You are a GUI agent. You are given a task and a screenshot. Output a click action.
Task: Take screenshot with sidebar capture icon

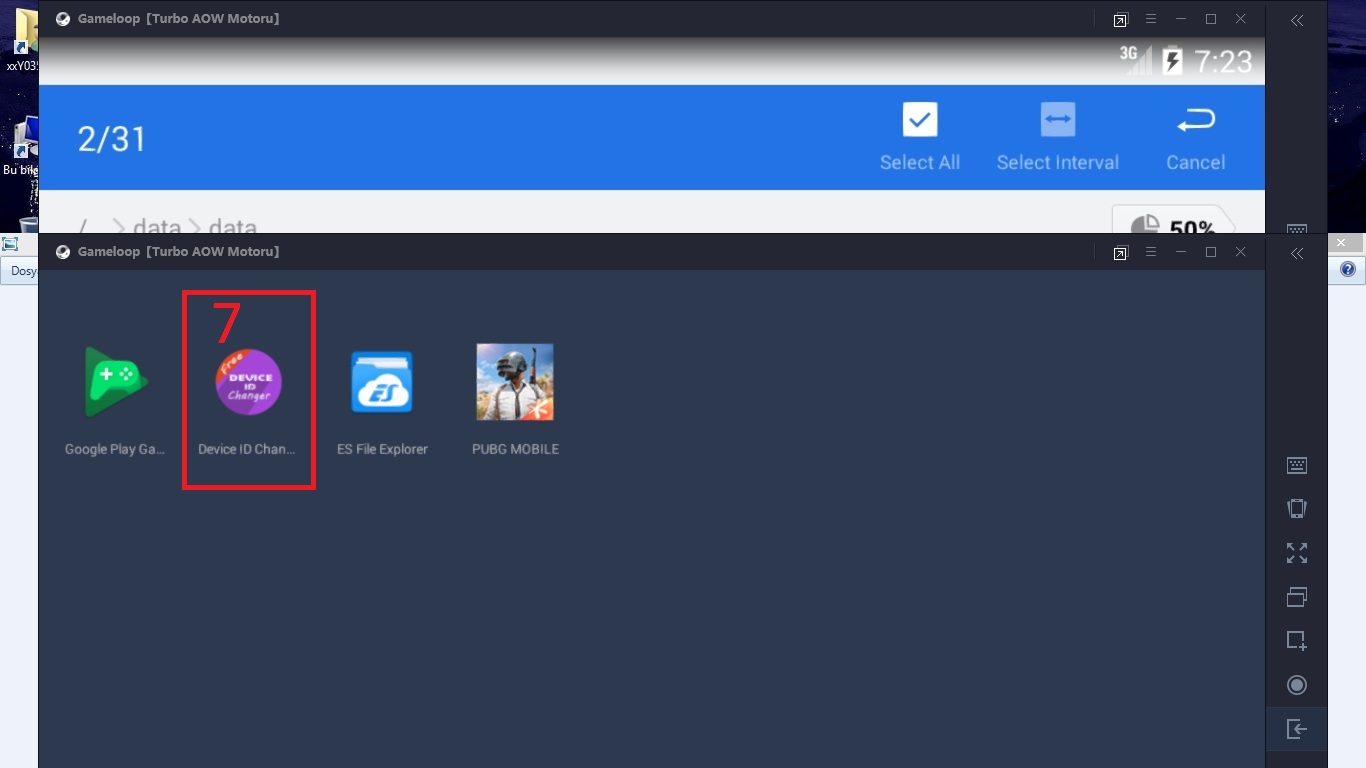1297,640
